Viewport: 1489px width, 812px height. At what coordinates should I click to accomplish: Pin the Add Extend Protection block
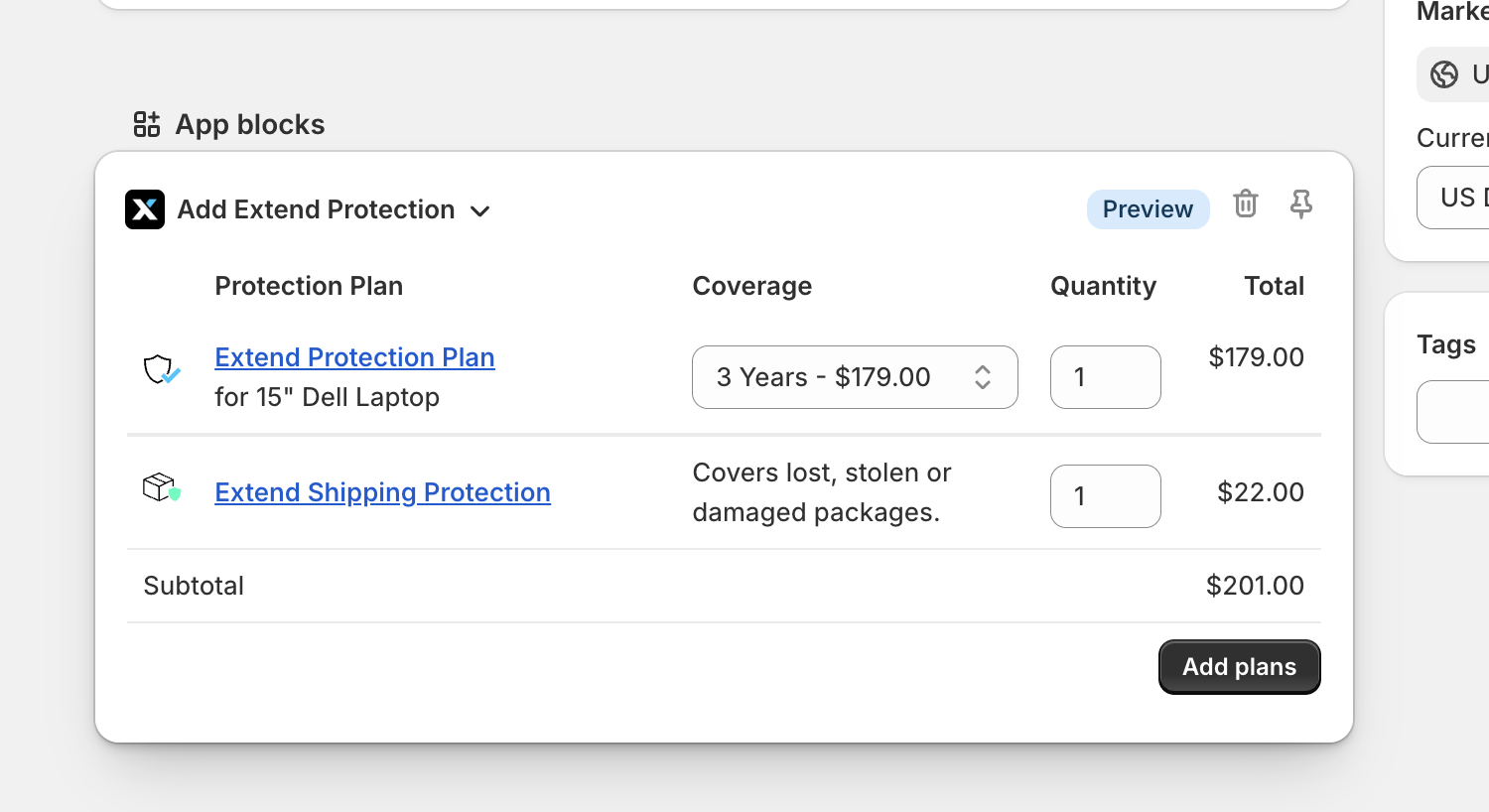pyautogui.click(x=1300, y=204)
